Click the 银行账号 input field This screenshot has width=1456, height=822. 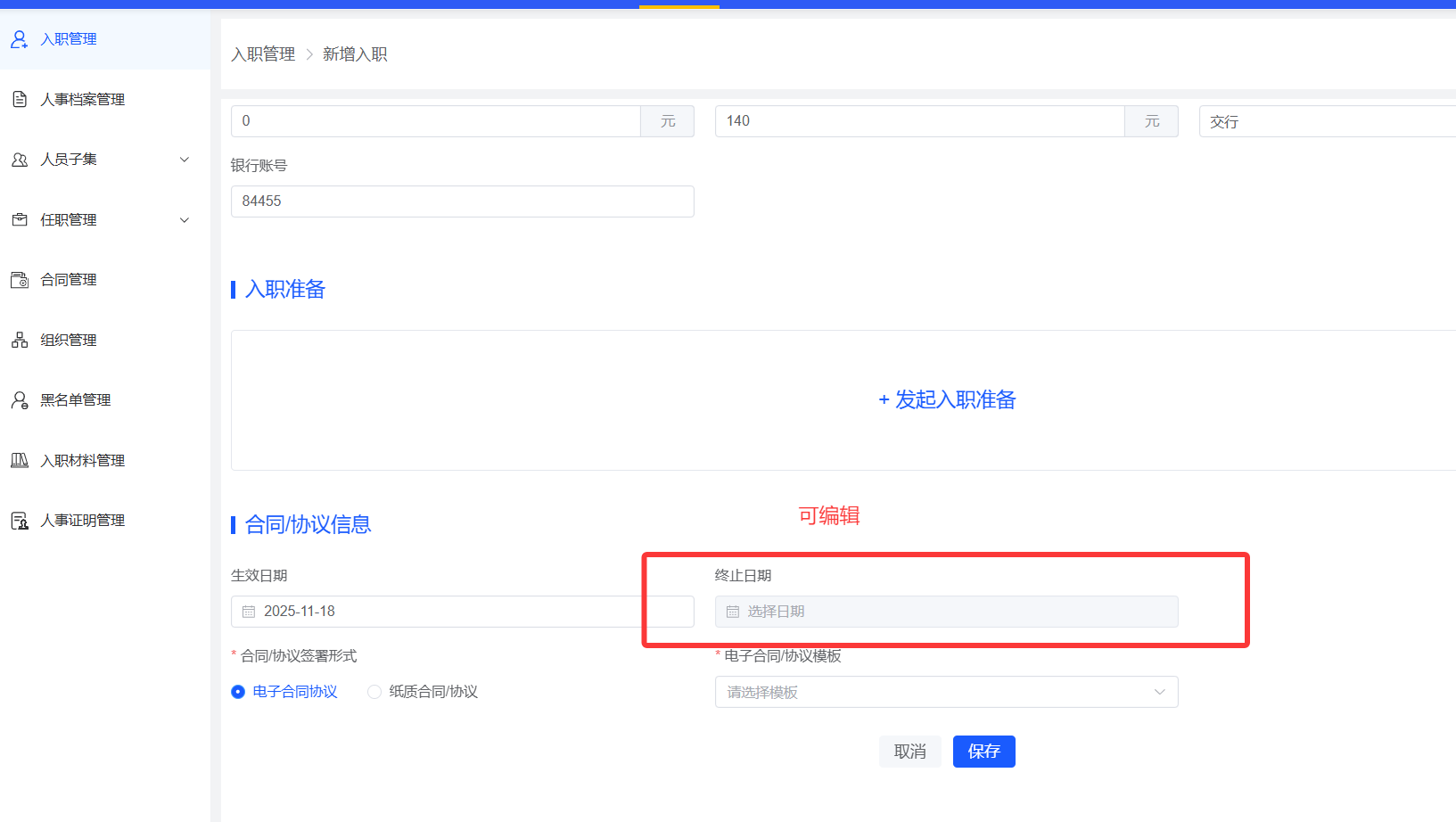[462, 201]
